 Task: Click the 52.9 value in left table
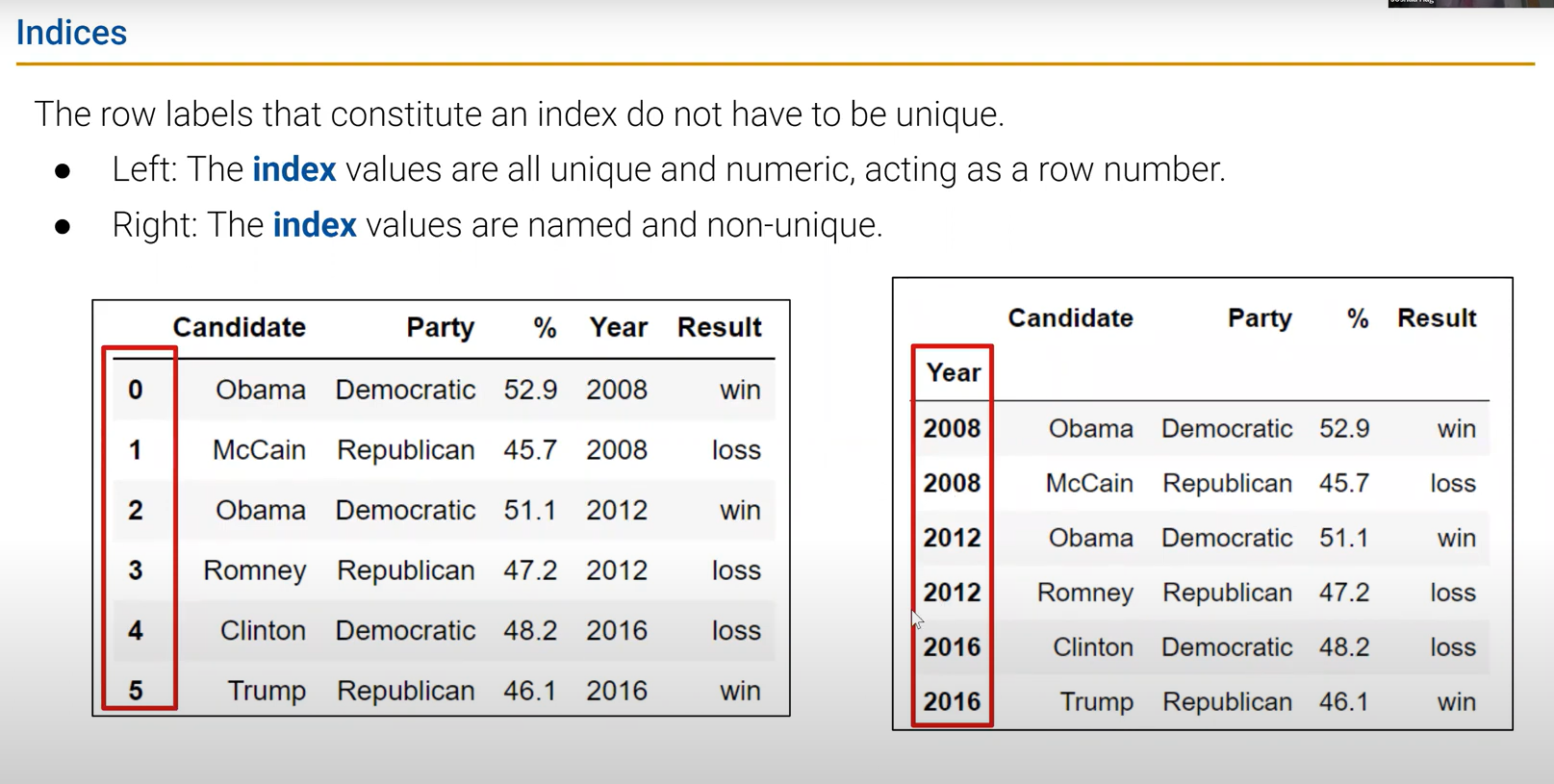530,390
